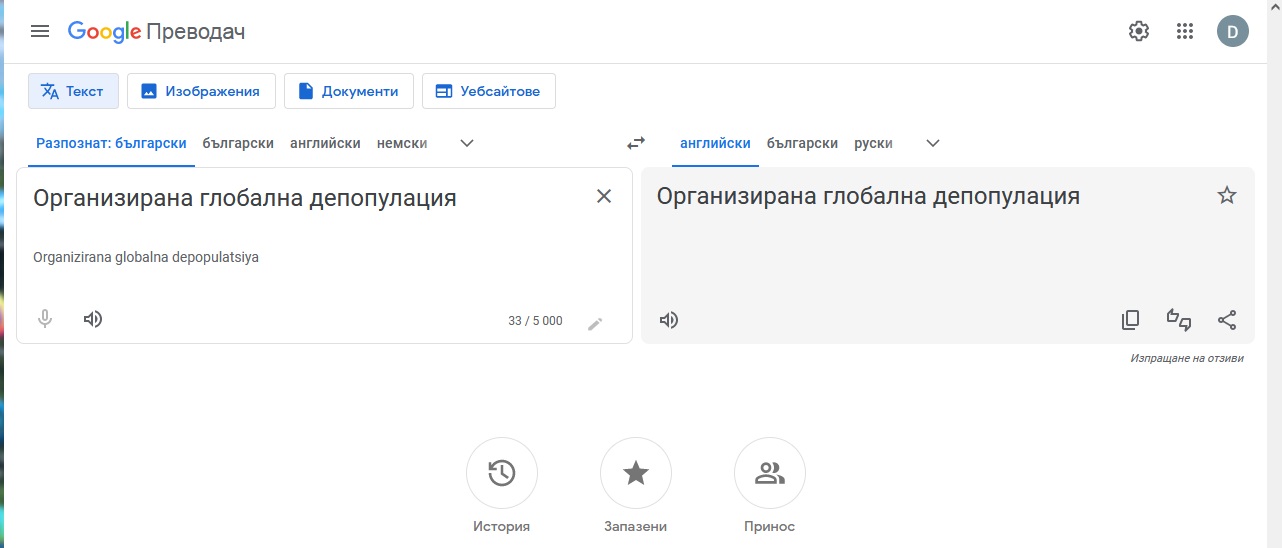Open the main hamburger menu
Screen dimensions: 1282x548
click(40, 31)
